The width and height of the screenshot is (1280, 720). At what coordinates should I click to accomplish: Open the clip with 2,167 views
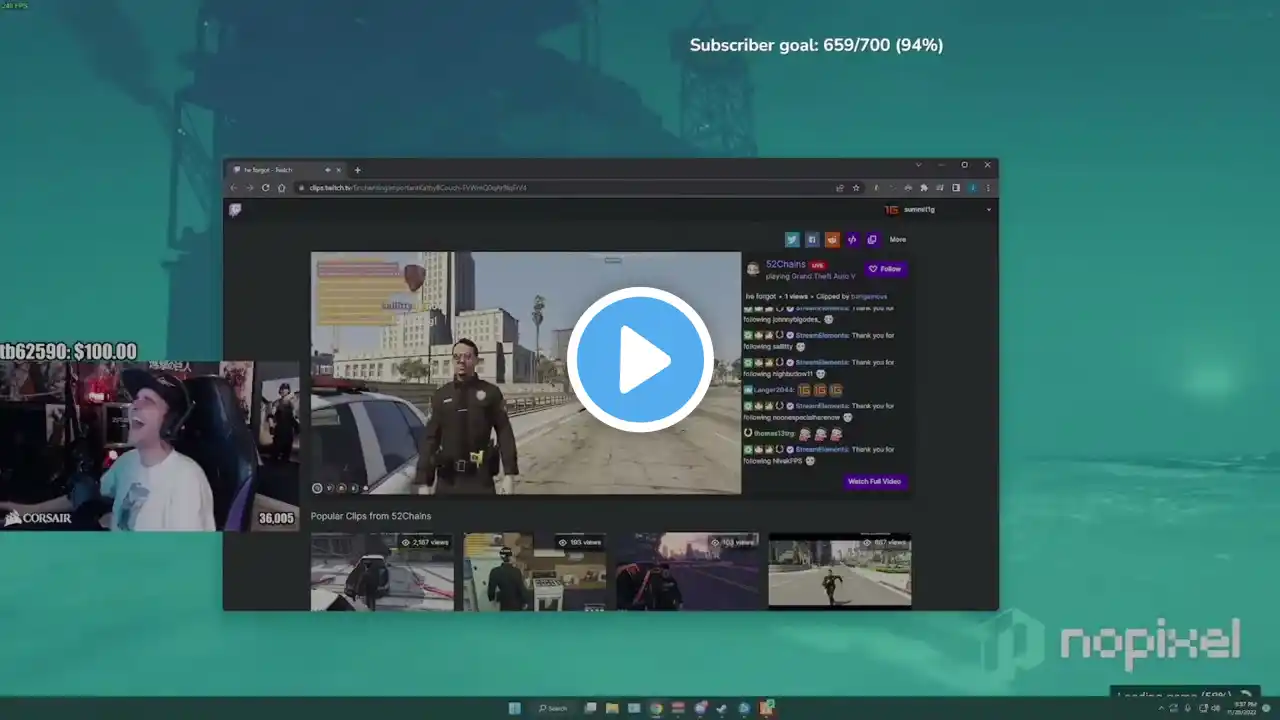click(x=382, y=570)
